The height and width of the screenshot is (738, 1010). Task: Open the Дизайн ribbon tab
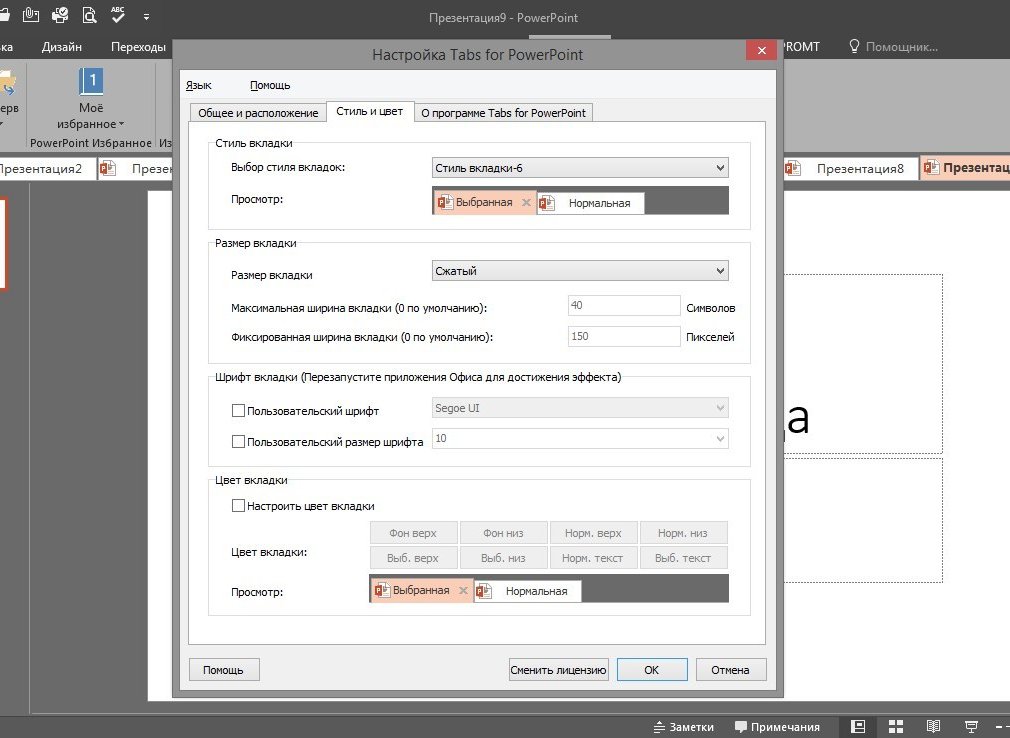[x=62, y=46]
